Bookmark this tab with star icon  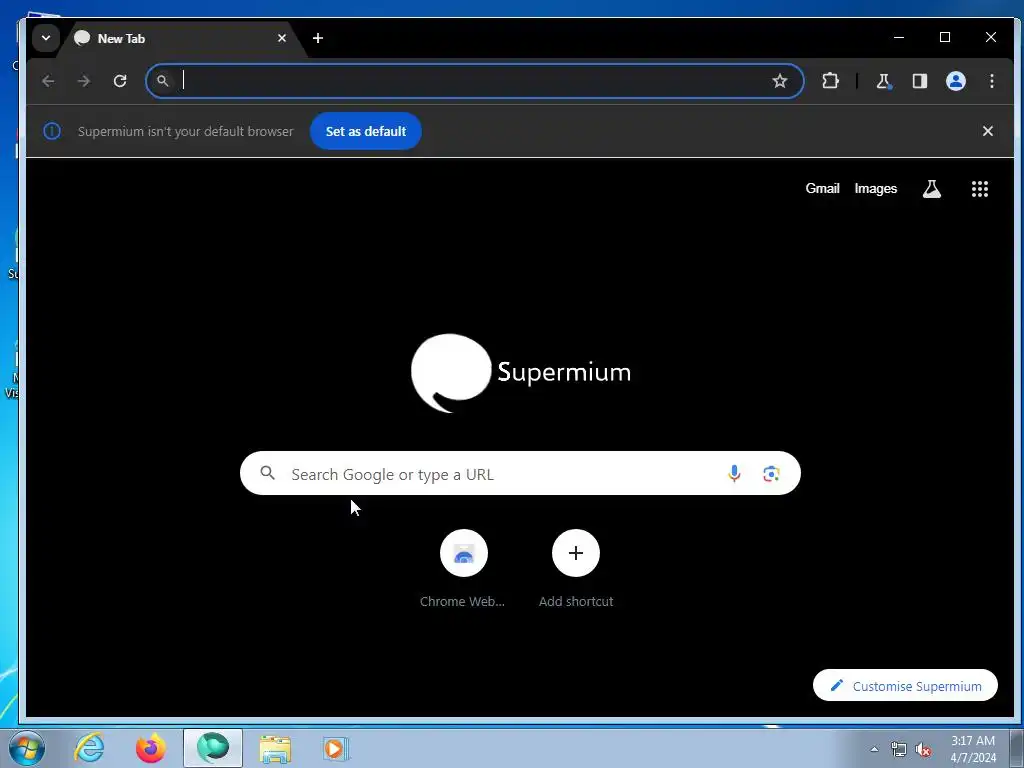tap(780, 81)
